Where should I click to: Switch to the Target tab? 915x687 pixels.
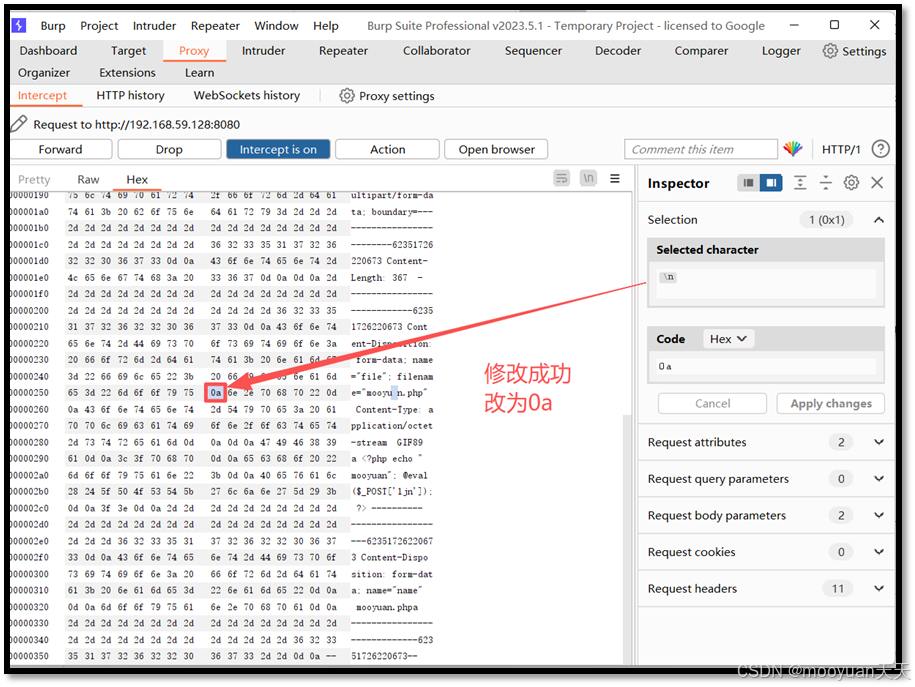click(128, 51)
